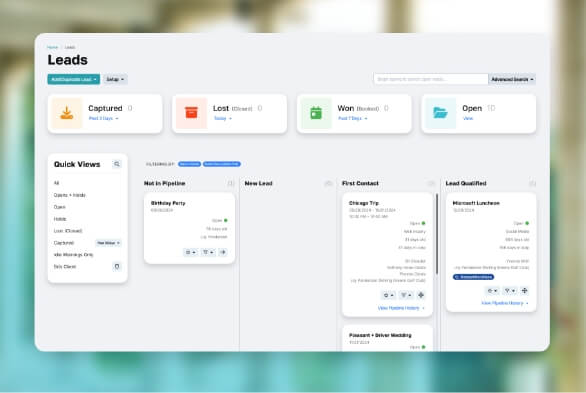The width and height of the screenshot is (586, 393).
Task: Click the second blue filter tag
Action: coord(222,164)
